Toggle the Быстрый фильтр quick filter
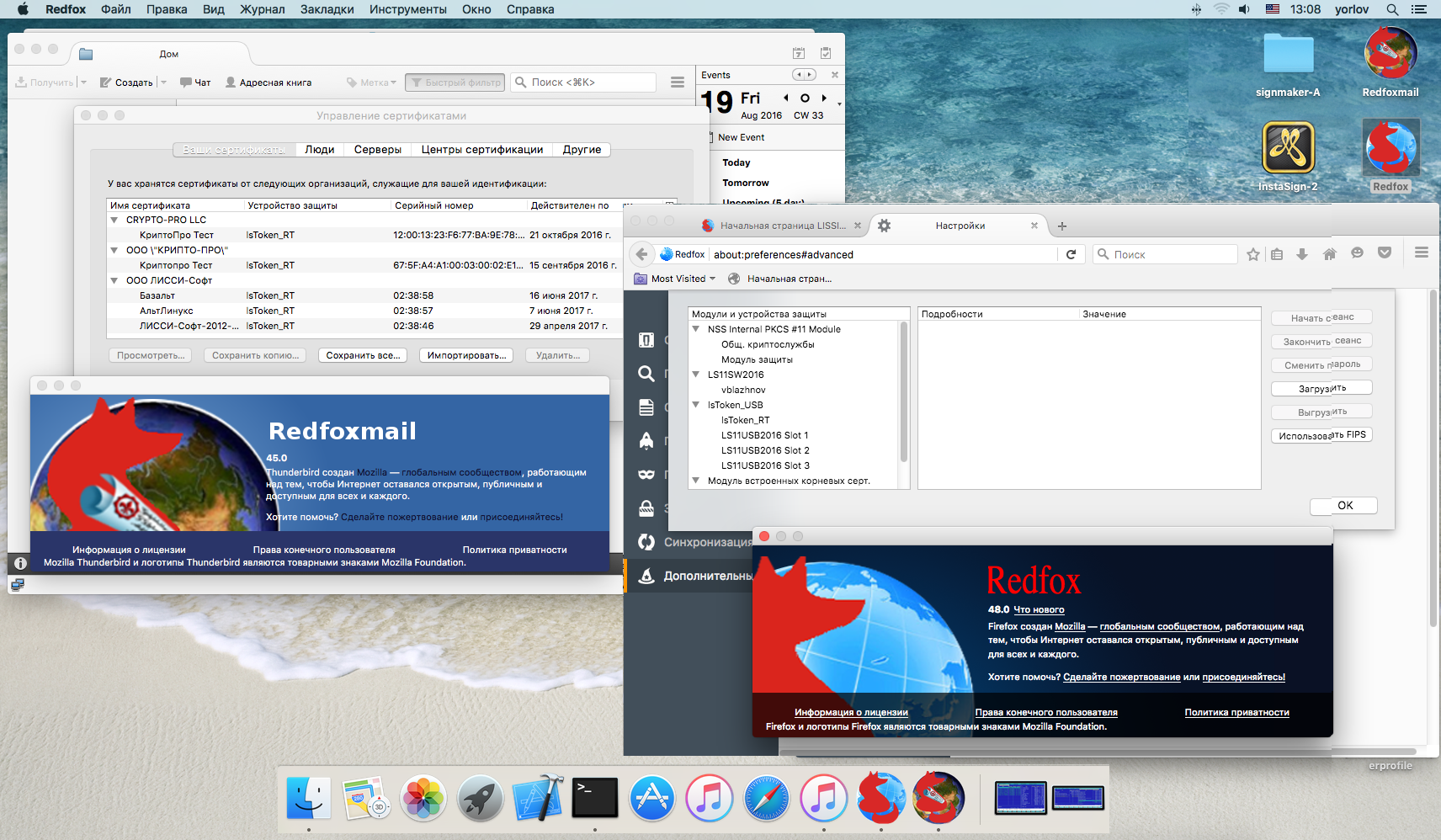The height and width of the screenshot is (840, 1441). point(455,82)
